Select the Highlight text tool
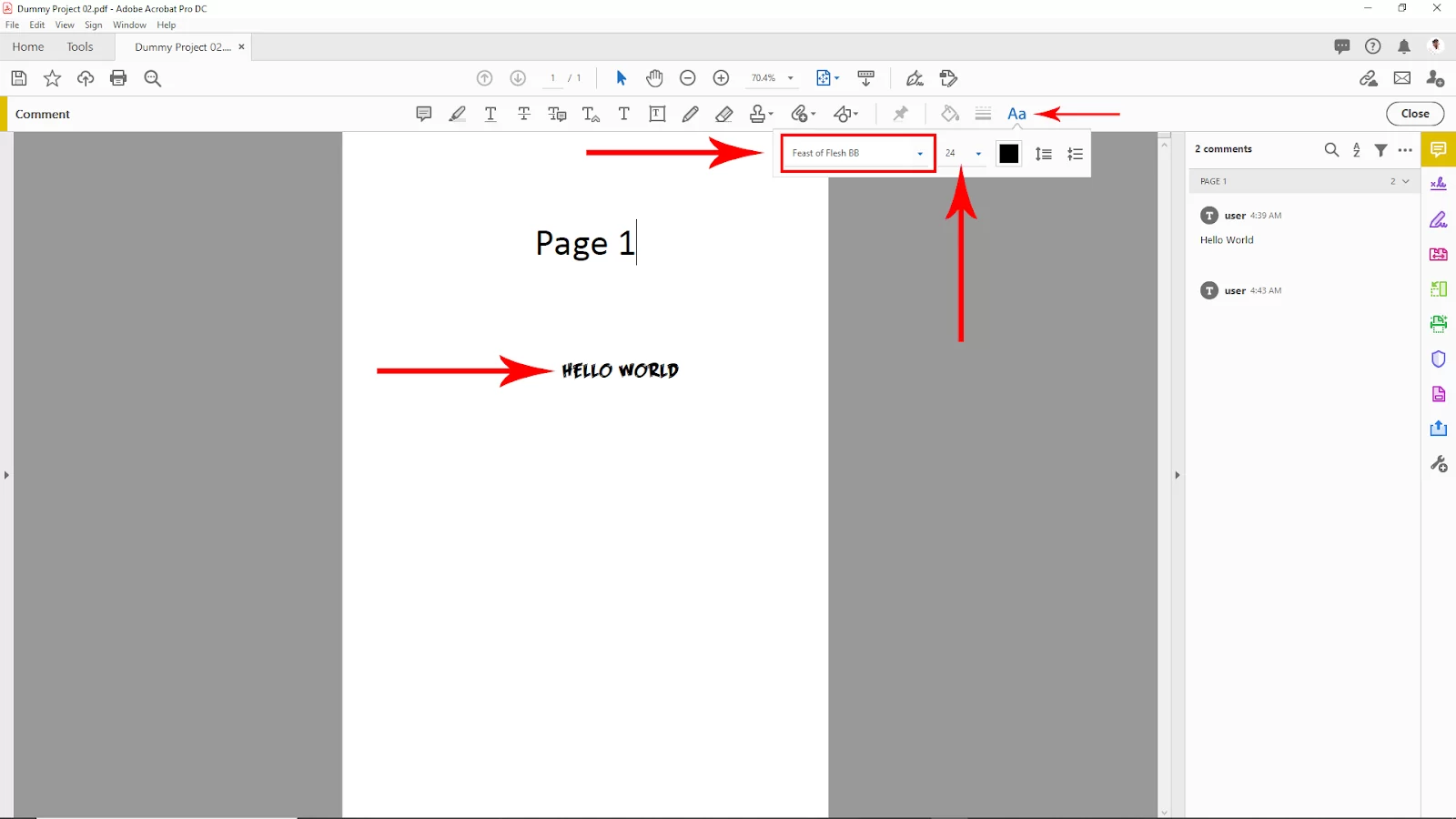1456x819 pixels. pos(457,114)
